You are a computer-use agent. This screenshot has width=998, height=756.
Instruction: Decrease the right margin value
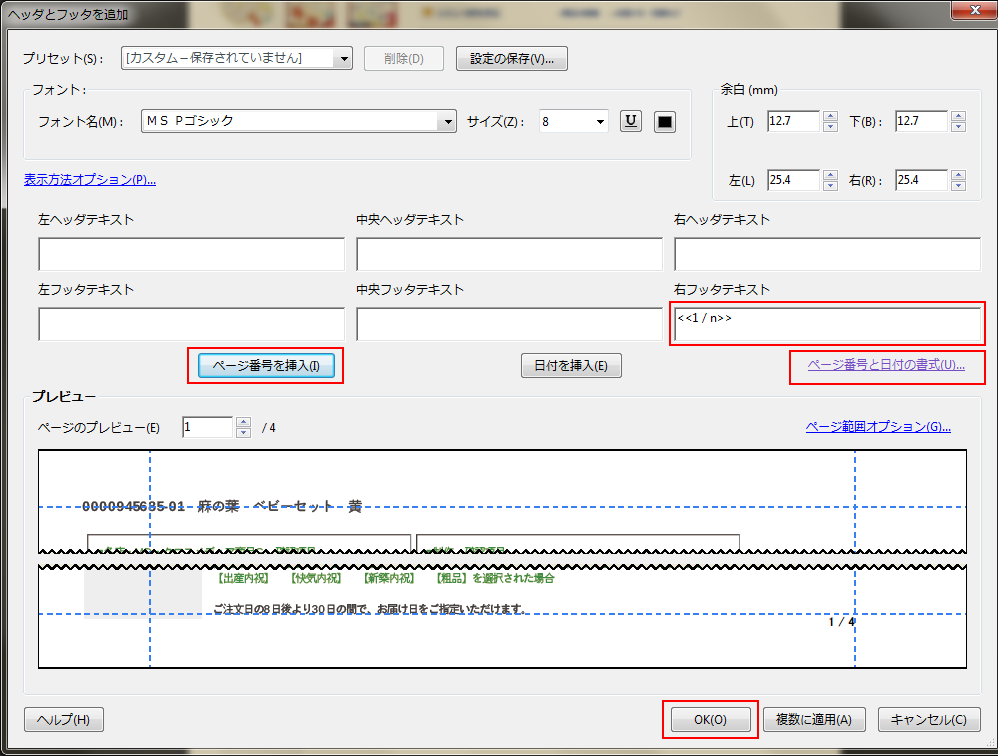(x=958, y=186)
